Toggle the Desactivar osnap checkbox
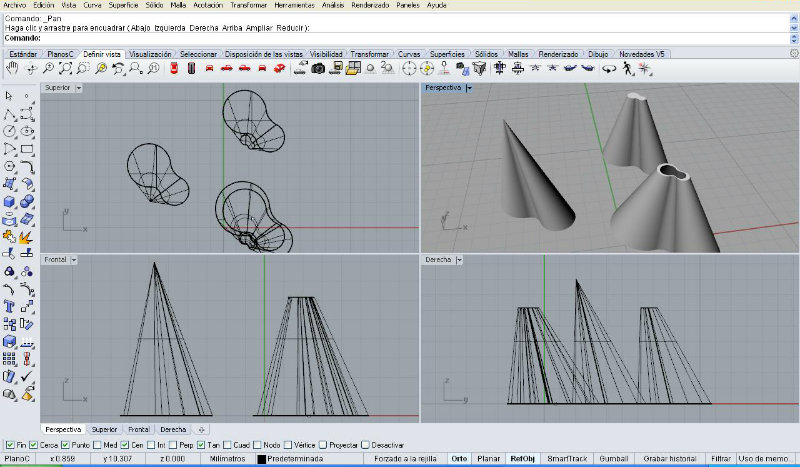 click(x=365, y=444)
